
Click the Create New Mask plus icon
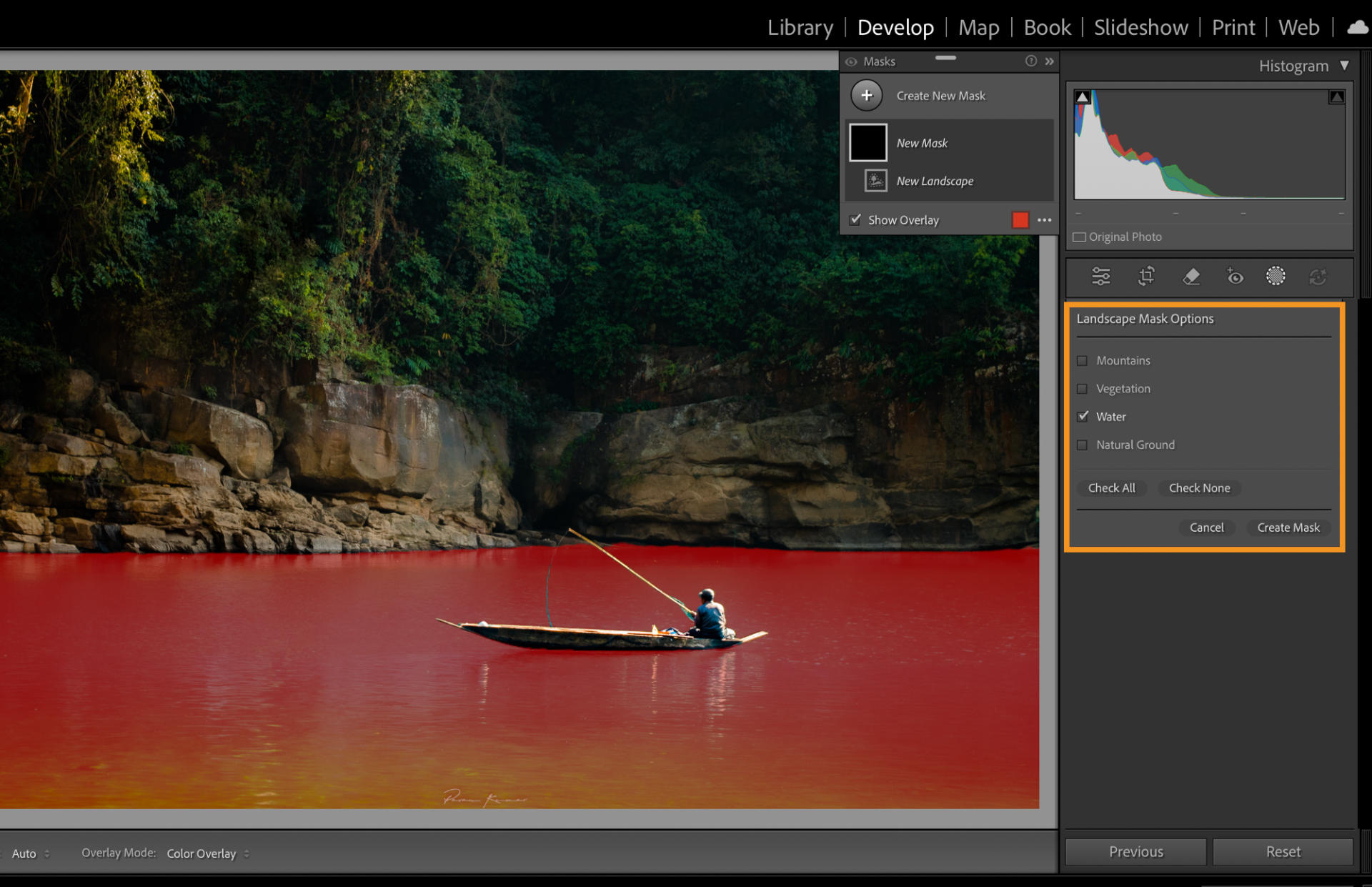(x=867, y=95)
